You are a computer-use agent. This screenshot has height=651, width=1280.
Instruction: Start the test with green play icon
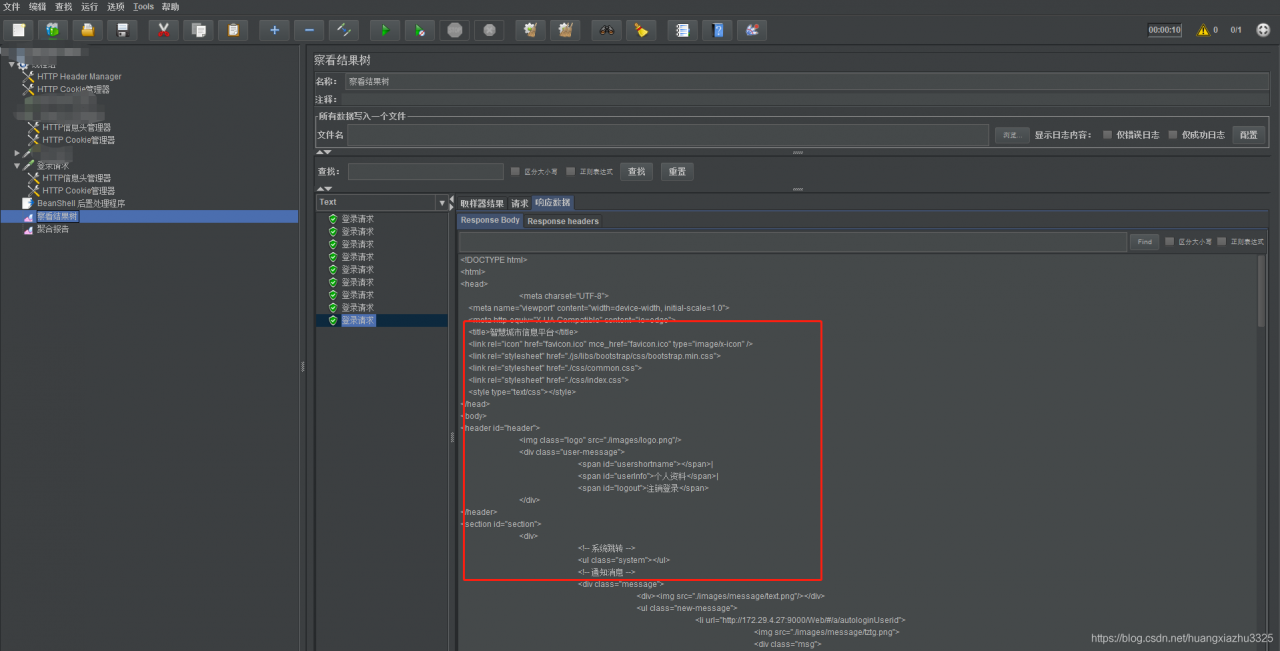point(385,29)
